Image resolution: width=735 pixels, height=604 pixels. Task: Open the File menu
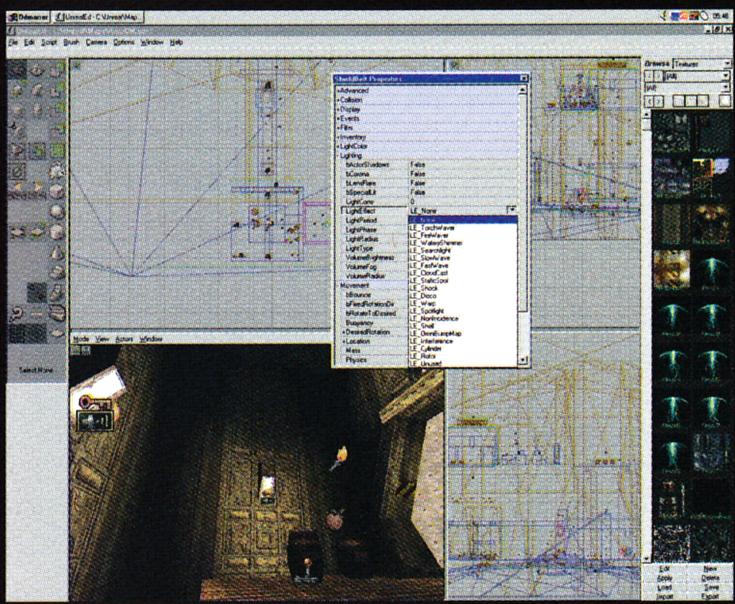pos(13,42)
